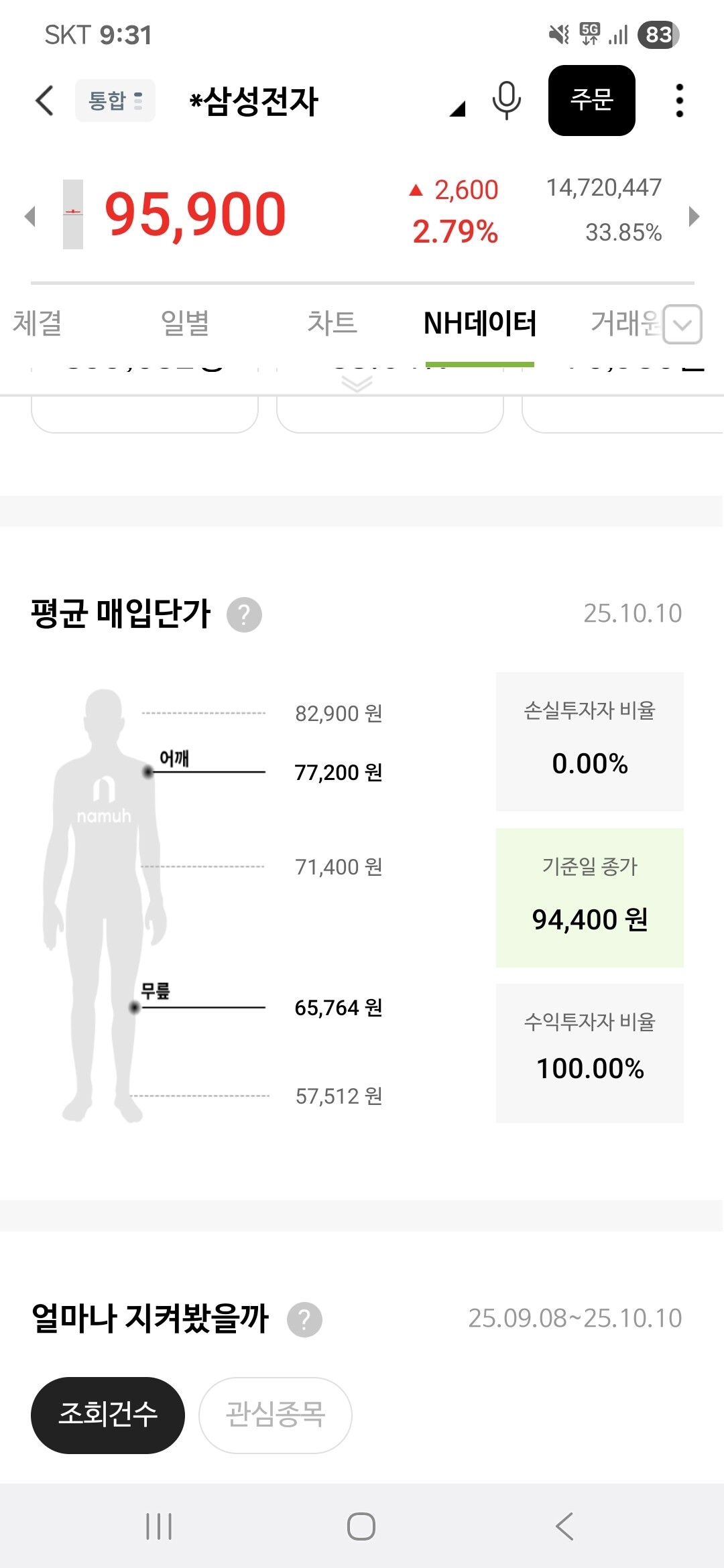This screenshot has width=724, height=1568.
Task: Tap the help icon beside 얼마나 지켜봤을까
Action: point(304,1319)
